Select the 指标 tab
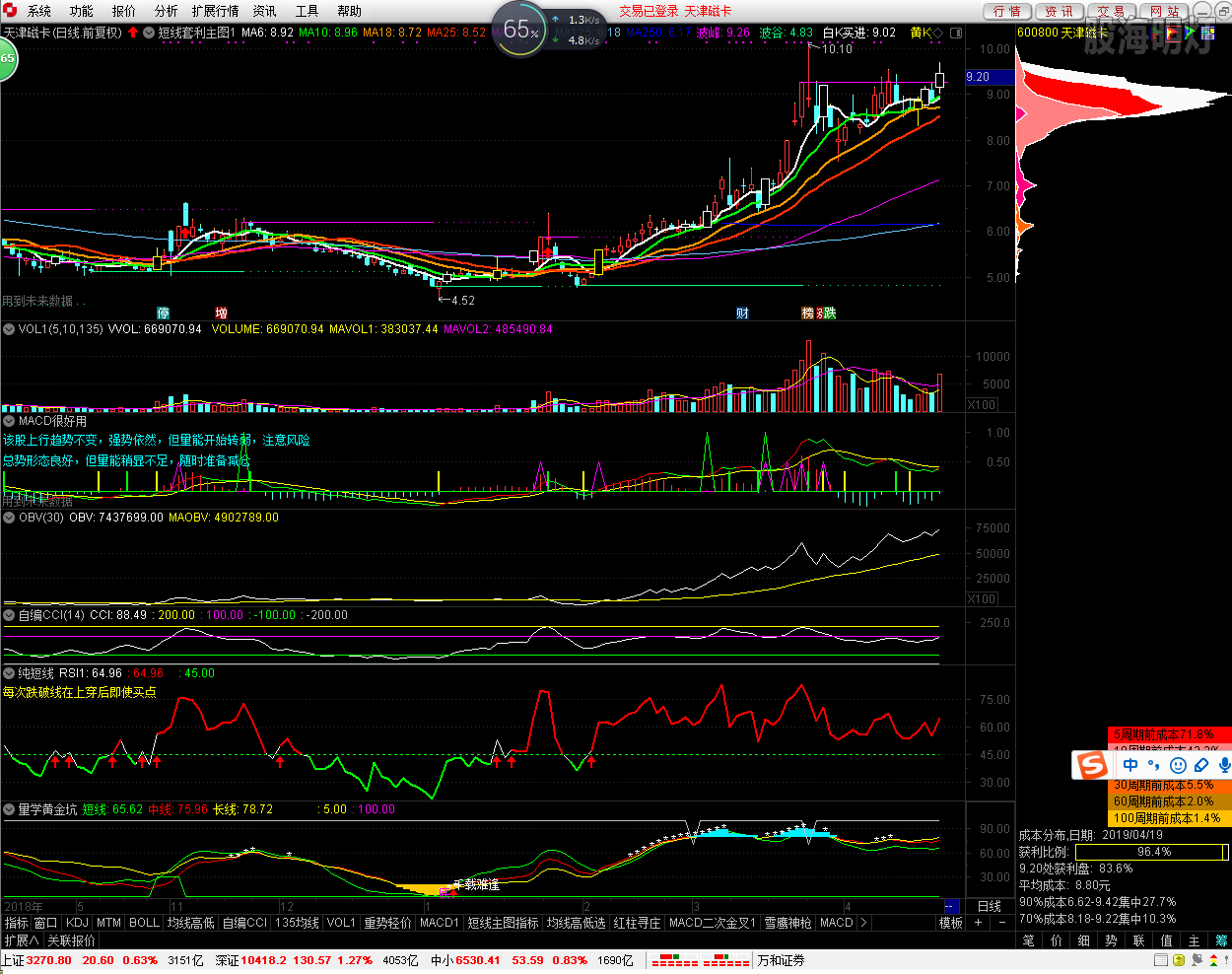Screen dimensions: 1232x974 tap(17, 923)
